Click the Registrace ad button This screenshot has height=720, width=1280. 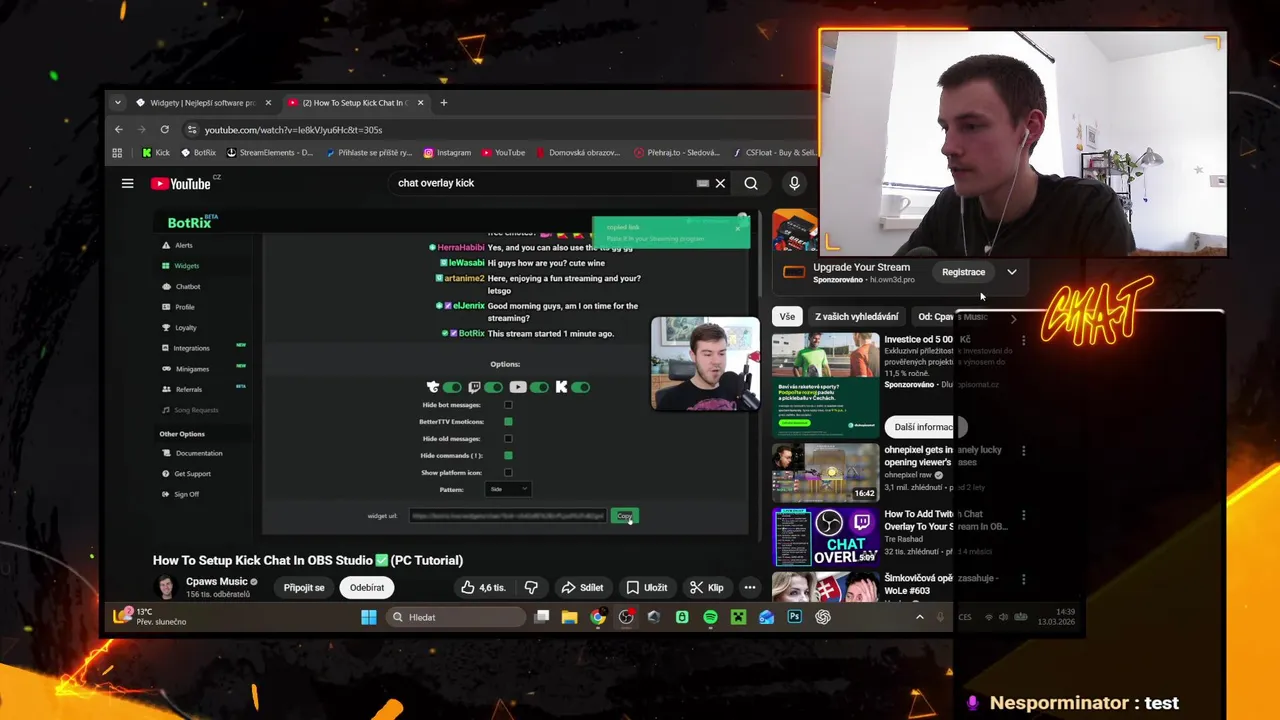tap(963, 272)
